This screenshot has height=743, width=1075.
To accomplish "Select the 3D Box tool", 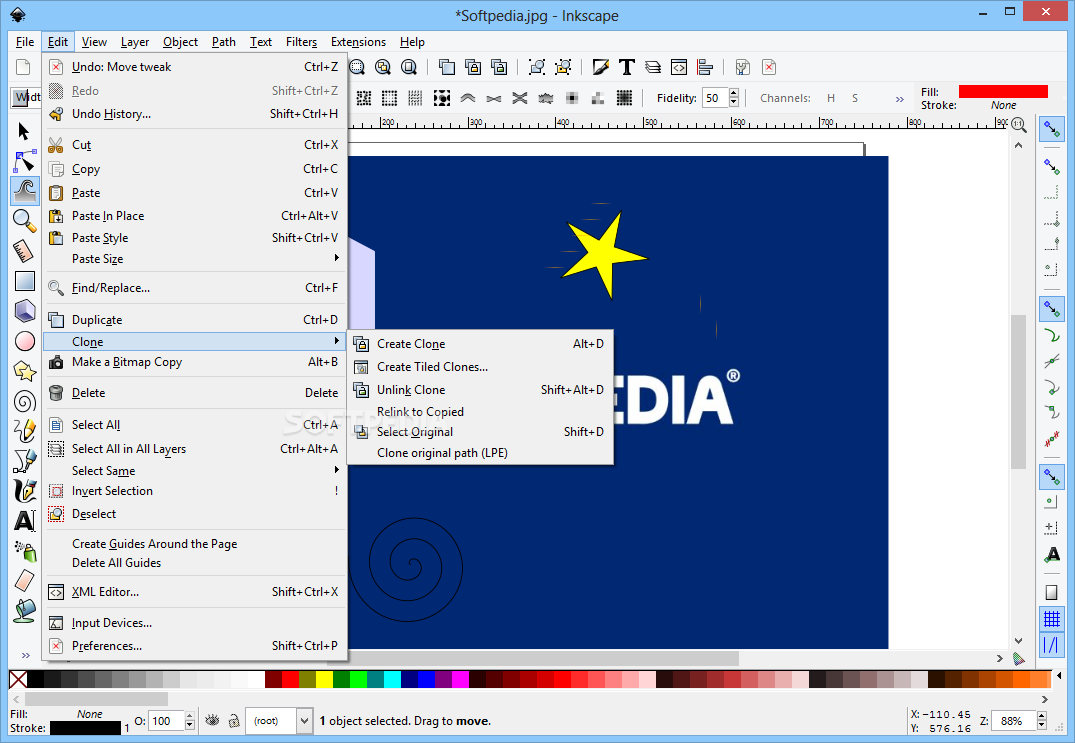I will click(24, 311).
